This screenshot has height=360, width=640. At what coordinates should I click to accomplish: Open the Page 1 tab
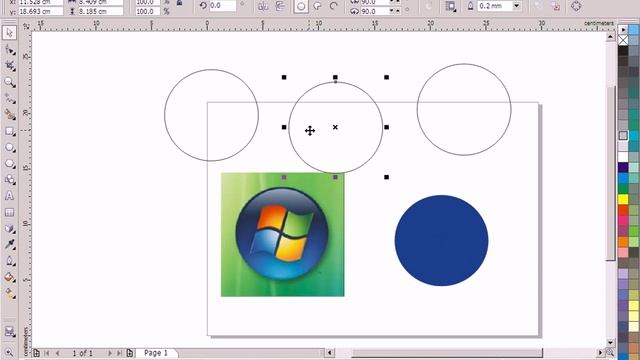pyautogui.click(x=156, y=353)
